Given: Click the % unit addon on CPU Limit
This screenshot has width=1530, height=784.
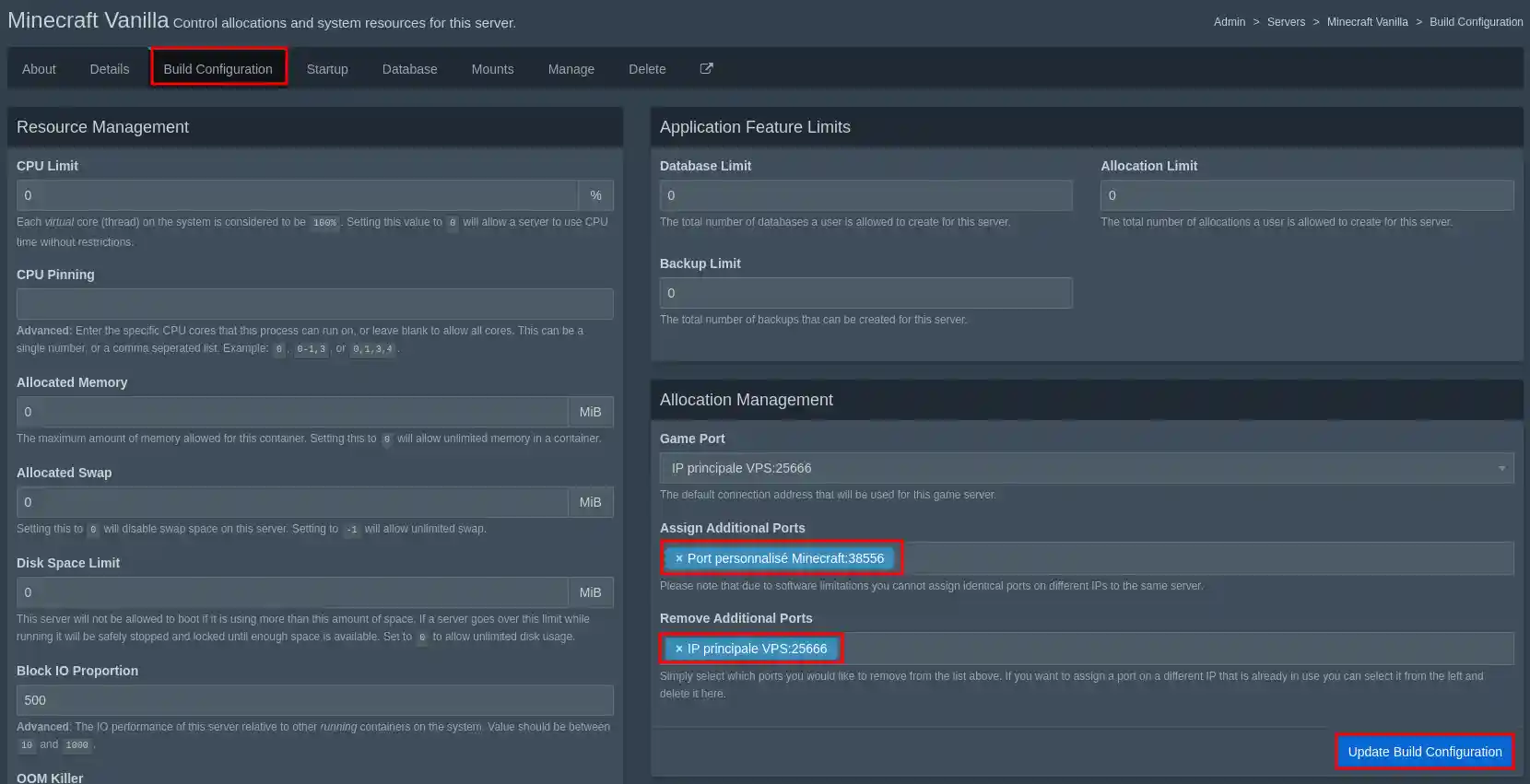Looking at the screenshot, I should (596, 195).
